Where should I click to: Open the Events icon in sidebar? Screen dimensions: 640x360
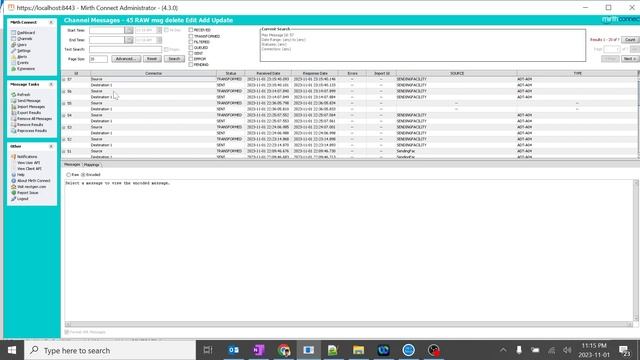(13, 63)
